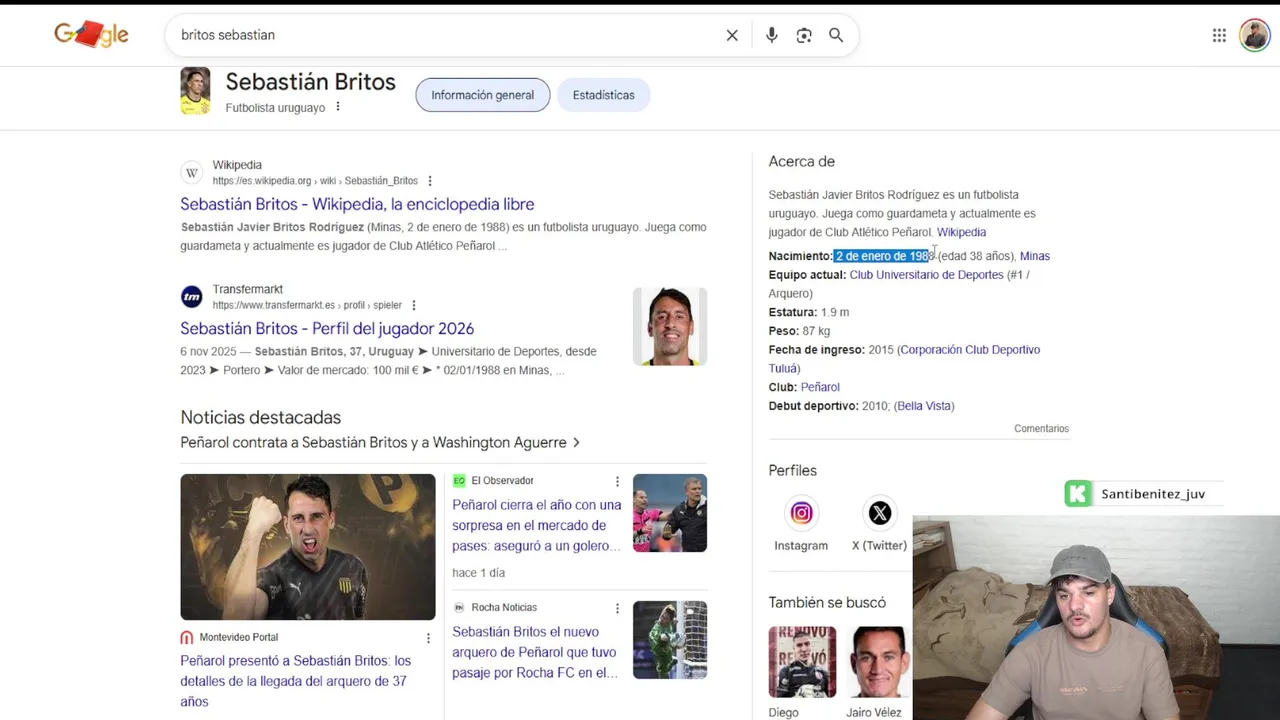Viewport: 1280px width, 720px height.
Task: Open the Peñarol club link
Action: click(820, 387)
